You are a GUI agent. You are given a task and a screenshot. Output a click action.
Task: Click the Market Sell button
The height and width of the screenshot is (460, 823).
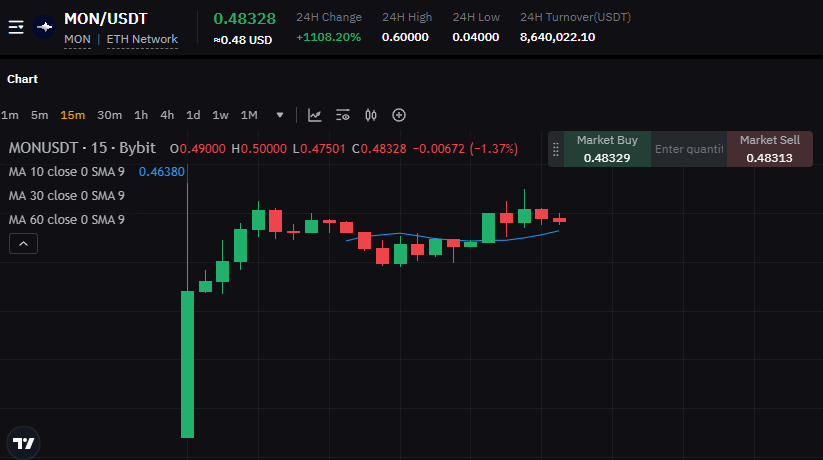[769, 149]
